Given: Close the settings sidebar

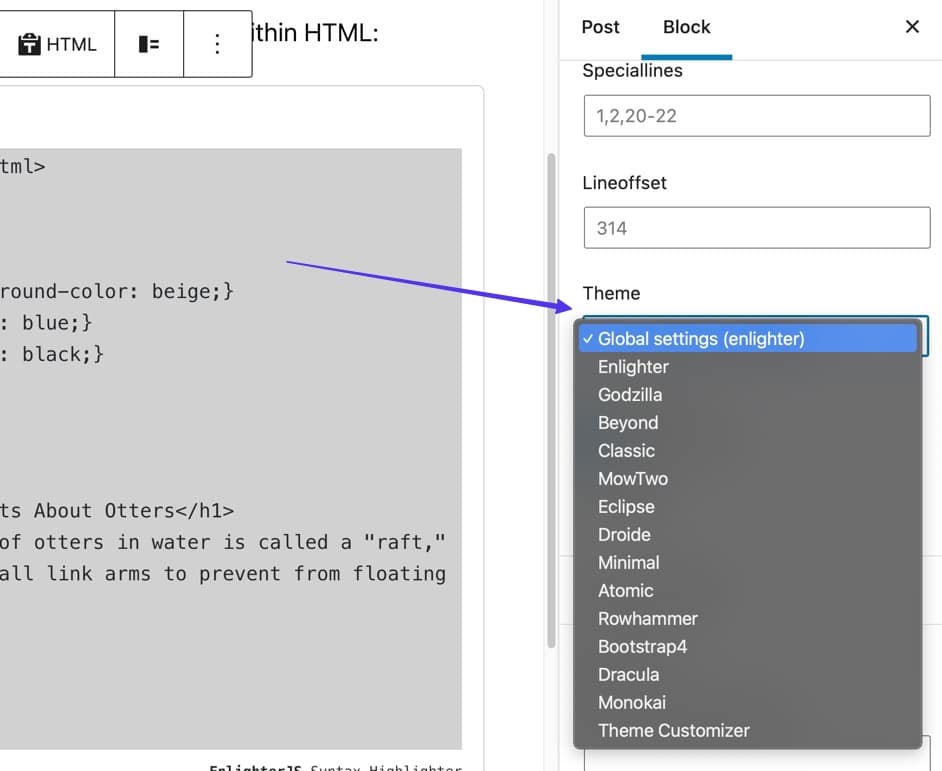Looking at the screenshot, I should tap(912, 27).
